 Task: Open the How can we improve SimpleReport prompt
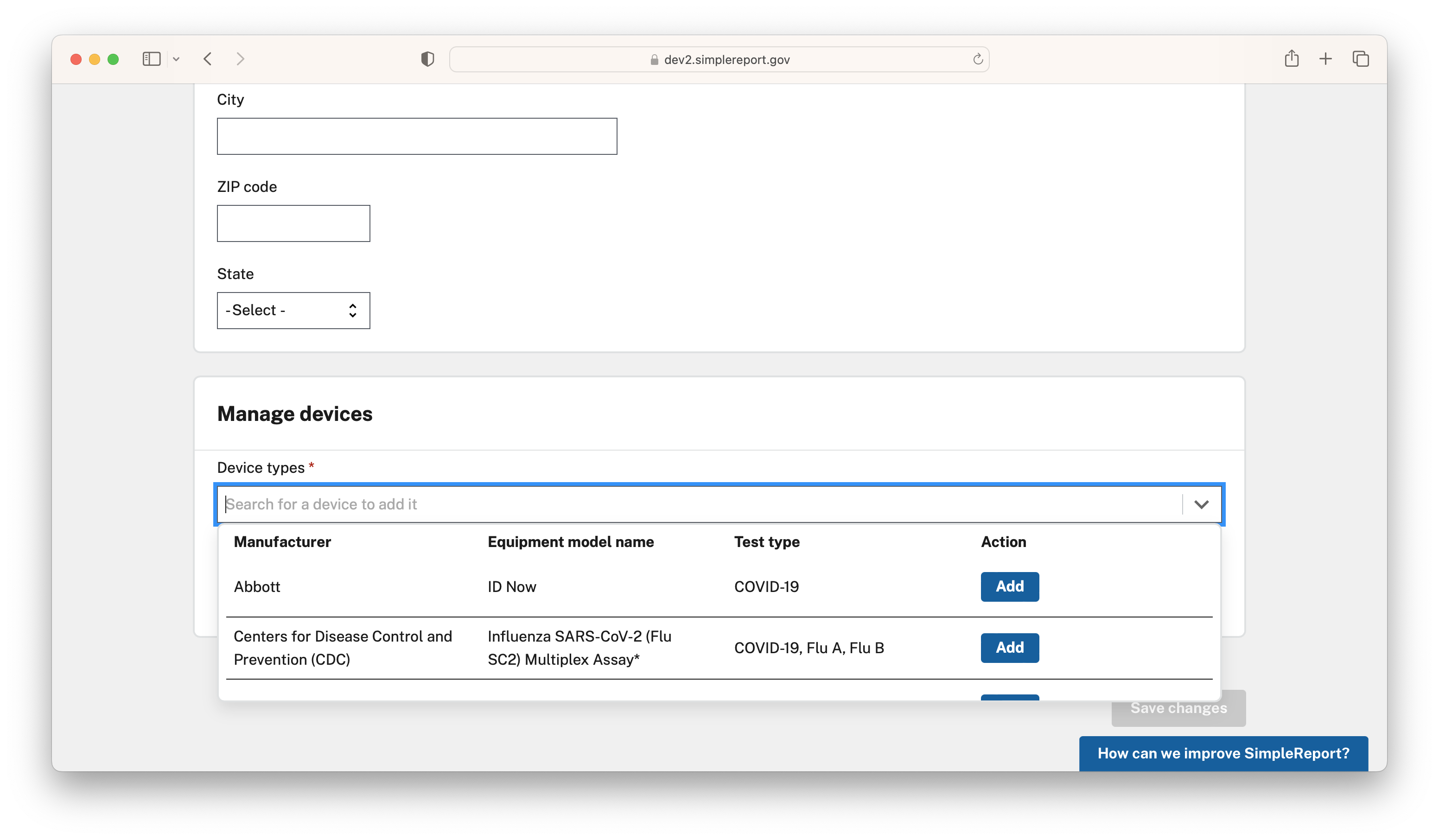click(x=1223, y=753)
